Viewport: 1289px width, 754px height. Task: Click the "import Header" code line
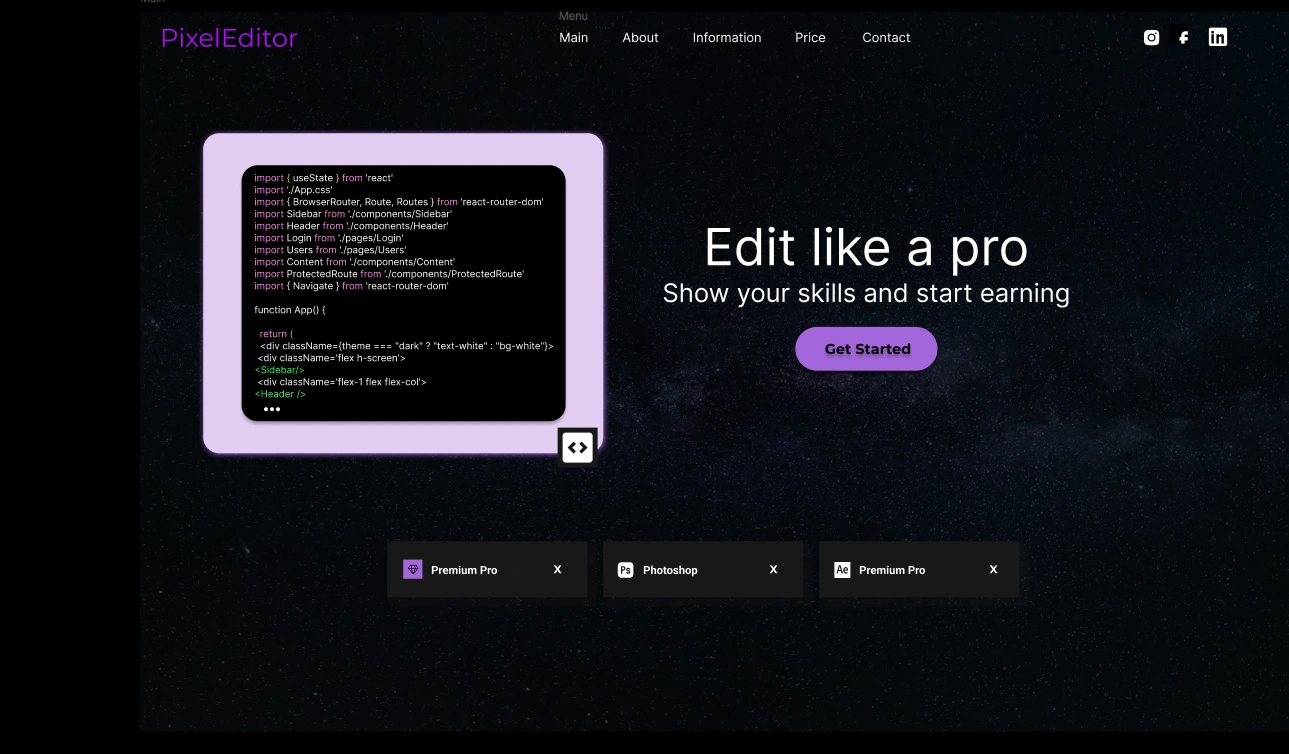click(351, 226)
